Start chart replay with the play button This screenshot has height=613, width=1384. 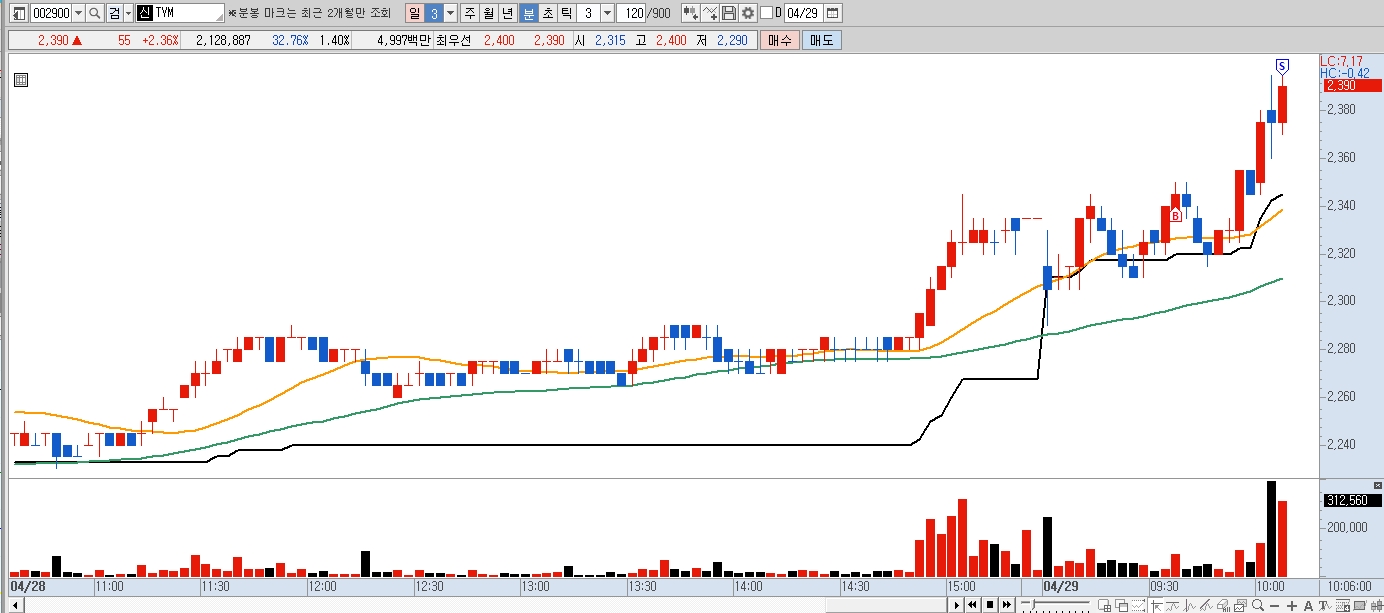[956, 604]
